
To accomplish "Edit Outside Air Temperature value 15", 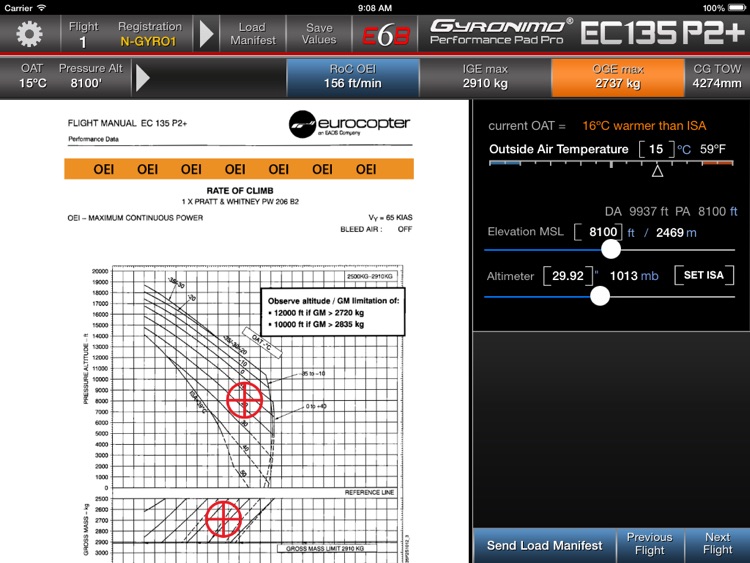I will point(656,149).
